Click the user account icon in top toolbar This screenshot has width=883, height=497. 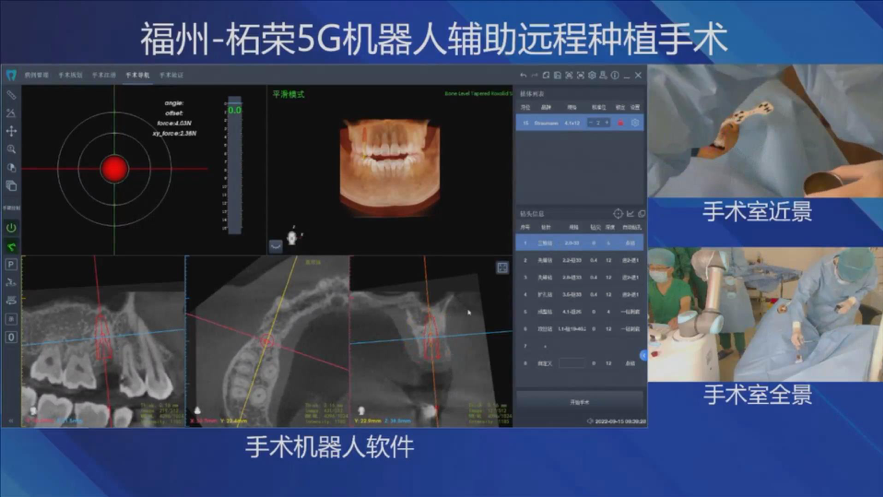[603, 75]
